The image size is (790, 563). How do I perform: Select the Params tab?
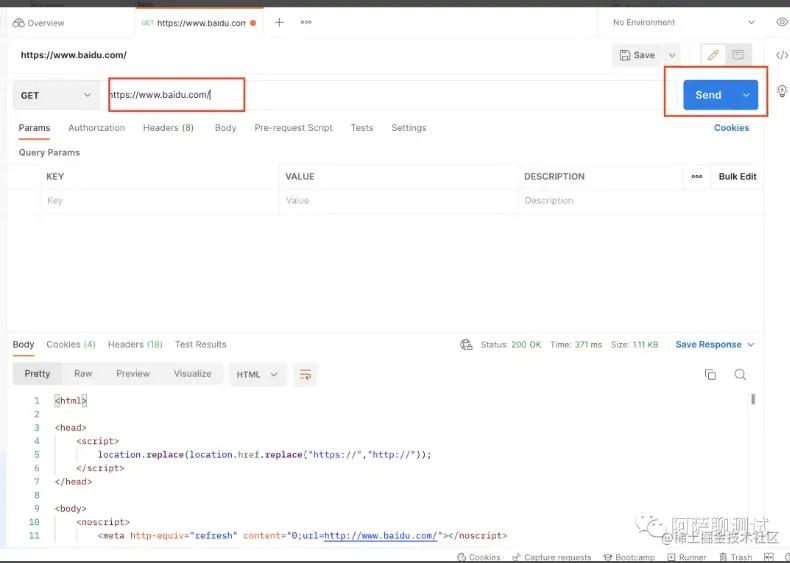coord(34,128)
